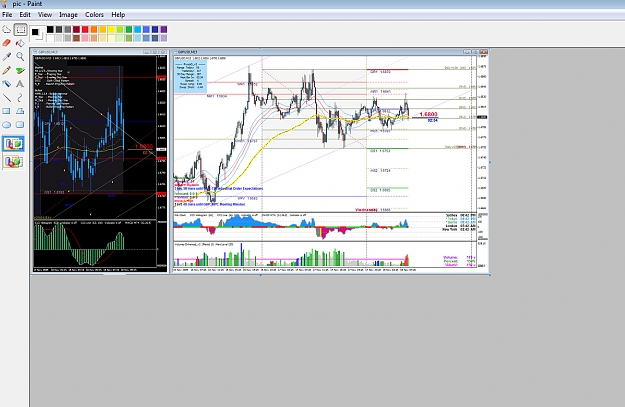The height and width of the screenshot is (407, 625).
Task: Select the gold palette swatch beside orange
Action: pos(103,29)
